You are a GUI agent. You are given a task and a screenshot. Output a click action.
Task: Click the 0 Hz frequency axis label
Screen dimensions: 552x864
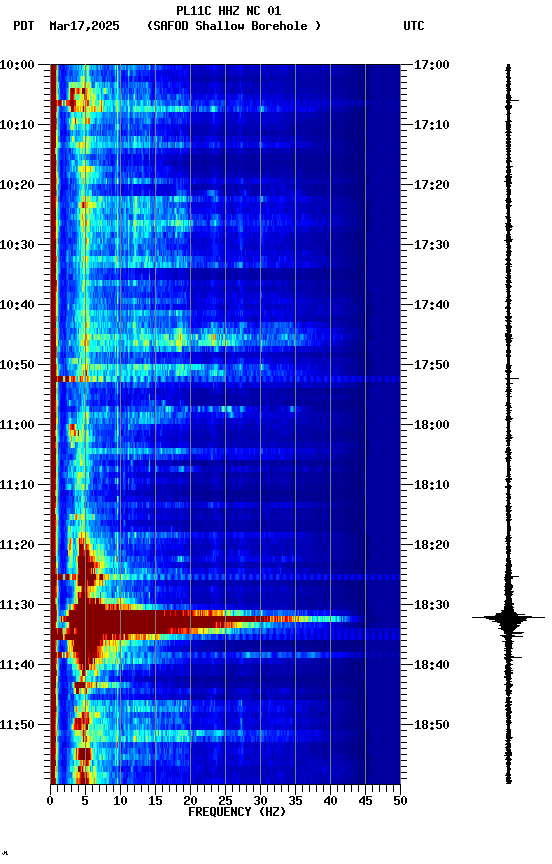(50, 801)
